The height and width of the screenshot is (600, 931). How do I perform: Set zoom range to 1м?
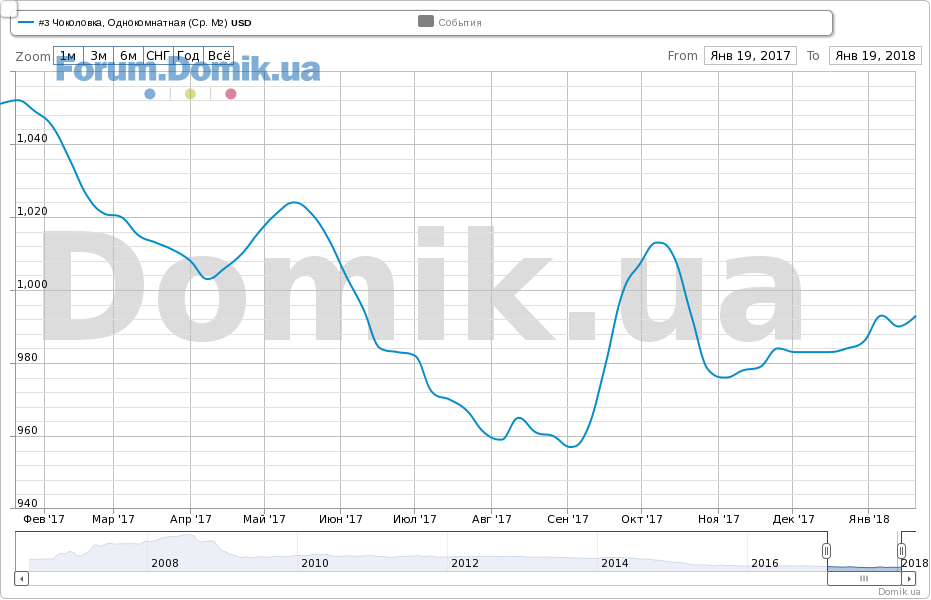68,56
